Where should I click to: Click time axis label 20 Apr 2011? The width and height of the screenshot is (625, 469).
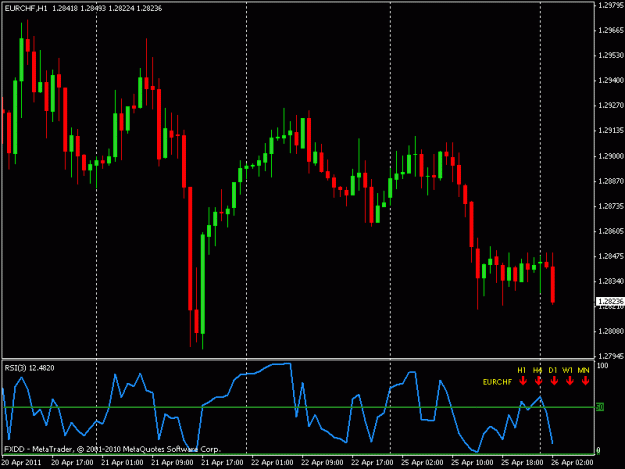[x=21, y=463]
